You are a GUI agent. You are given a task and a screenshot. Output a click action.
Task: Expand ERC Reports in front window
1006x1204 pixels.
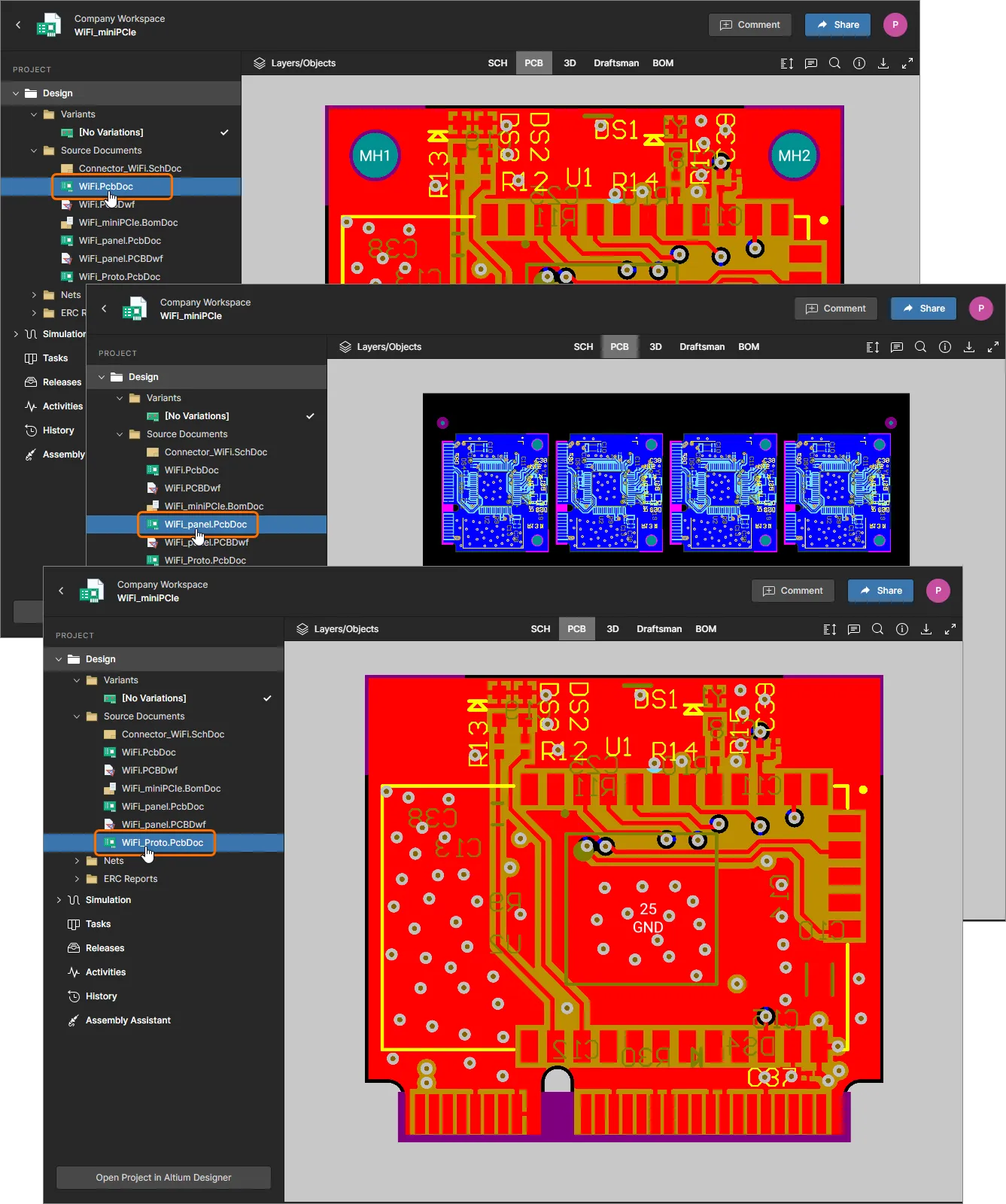coord(77,879)
